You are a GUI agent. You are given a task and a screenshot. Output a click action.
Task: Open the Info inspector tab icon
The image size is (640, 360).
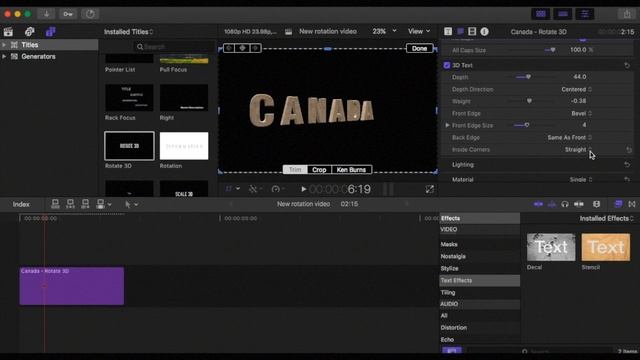click(484, 31)
